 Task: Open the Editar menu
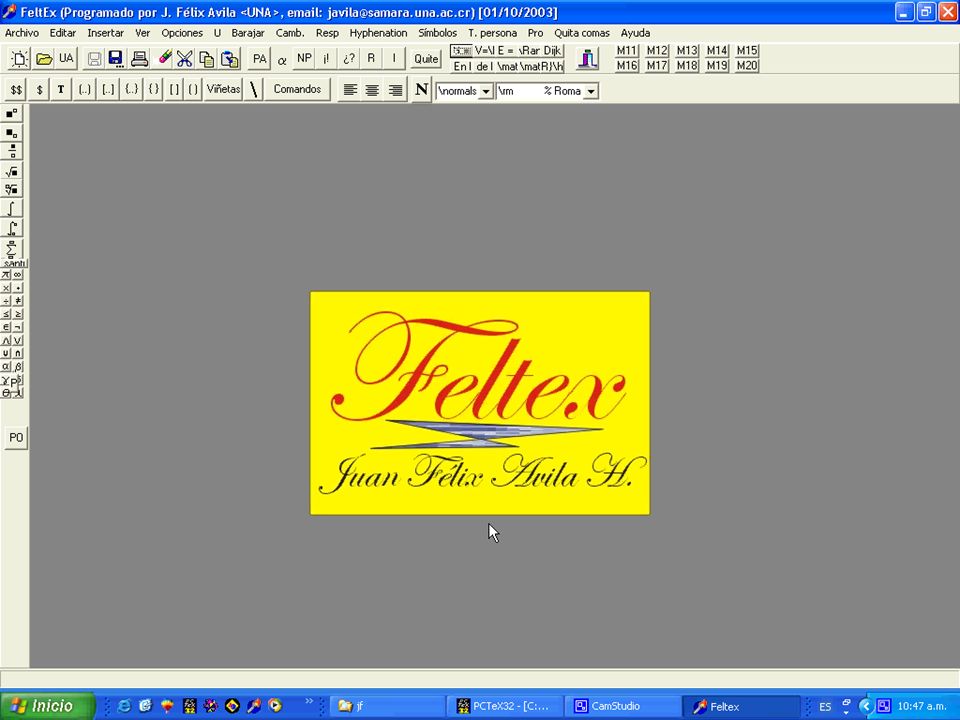[63, 33]
